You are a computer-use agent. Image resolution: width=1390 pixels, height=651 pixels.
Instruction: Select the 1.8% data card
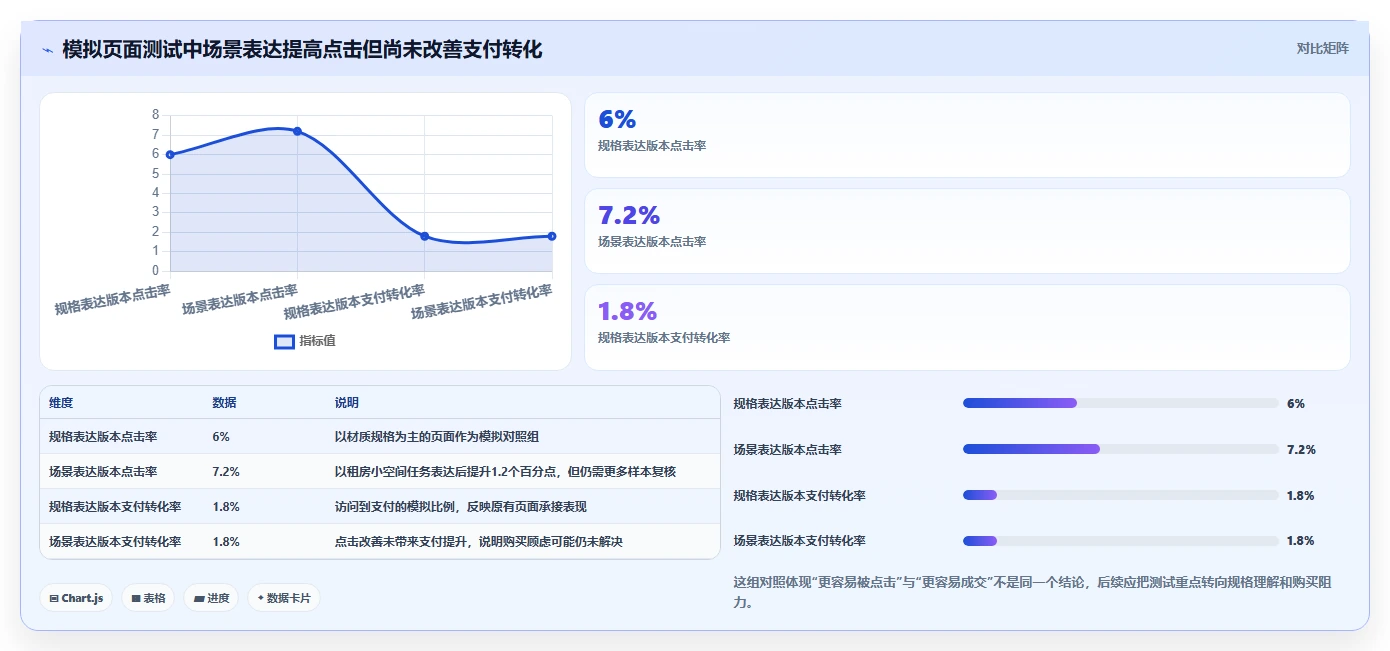pyautogui.click(x=967, y=327)
